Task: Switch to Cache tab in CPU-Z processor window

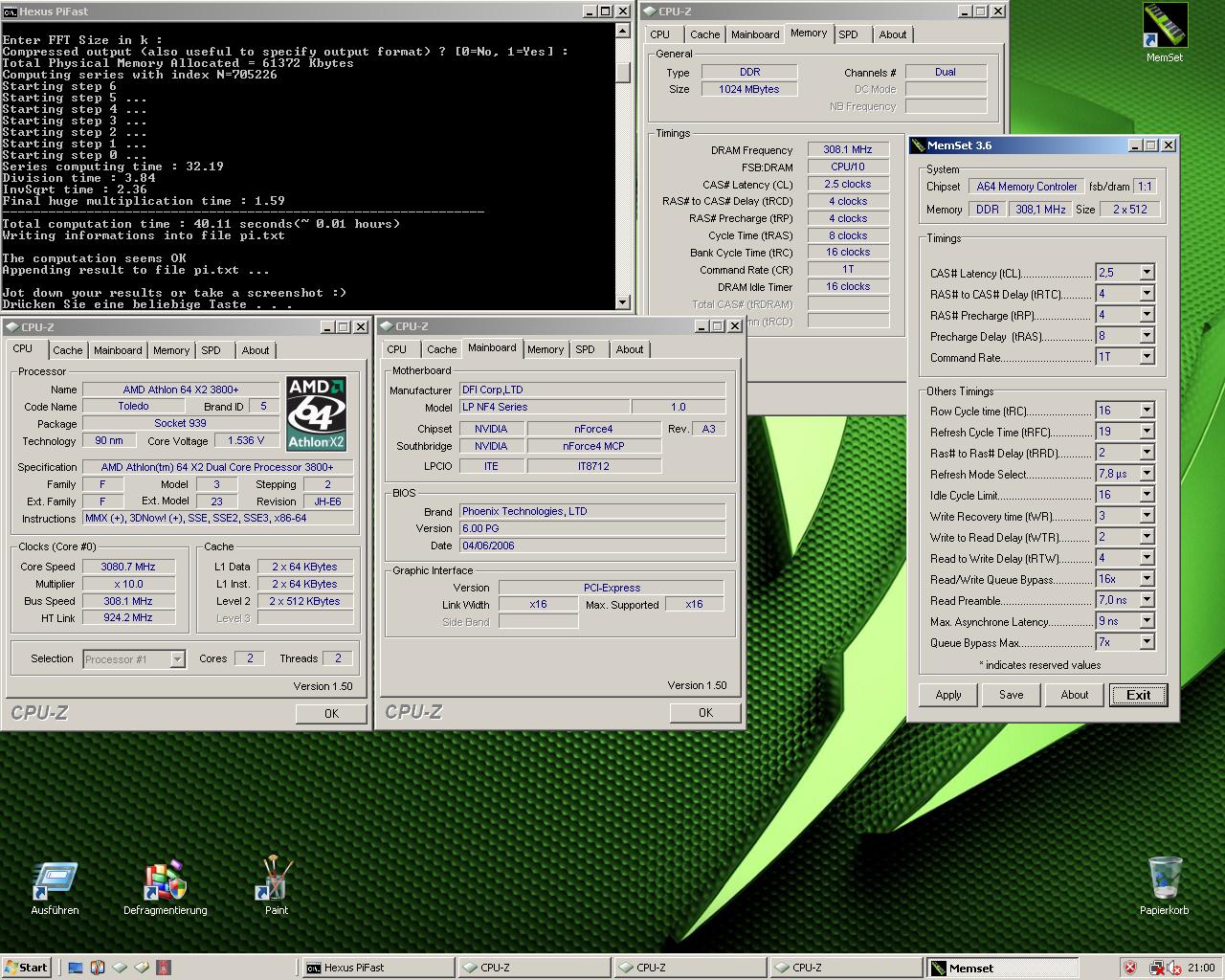Action: pyautogui.click(x=67, y=350)
